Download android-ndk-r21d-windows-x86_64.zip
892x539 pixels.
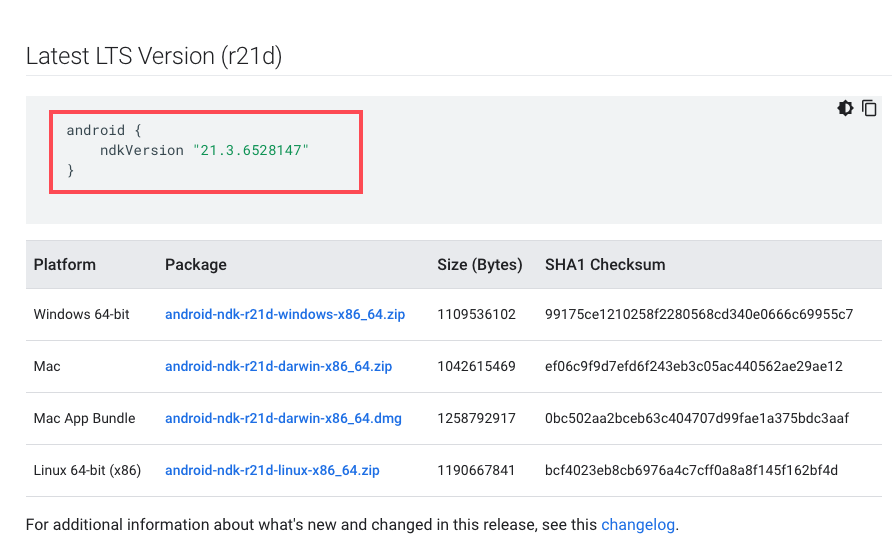[x=285, y=314]
